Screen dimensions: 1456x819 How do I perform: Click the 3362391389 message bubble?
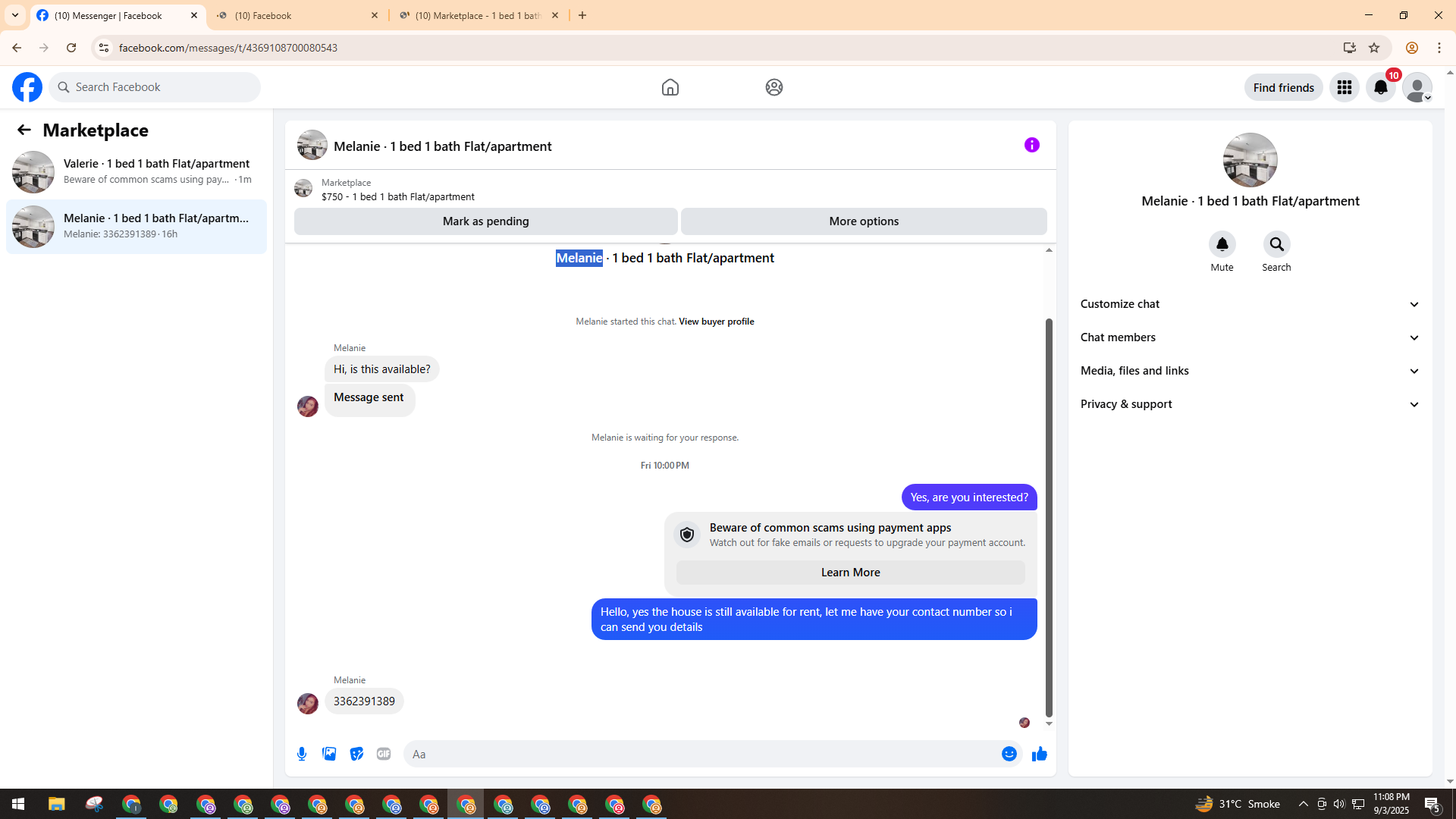364,701
